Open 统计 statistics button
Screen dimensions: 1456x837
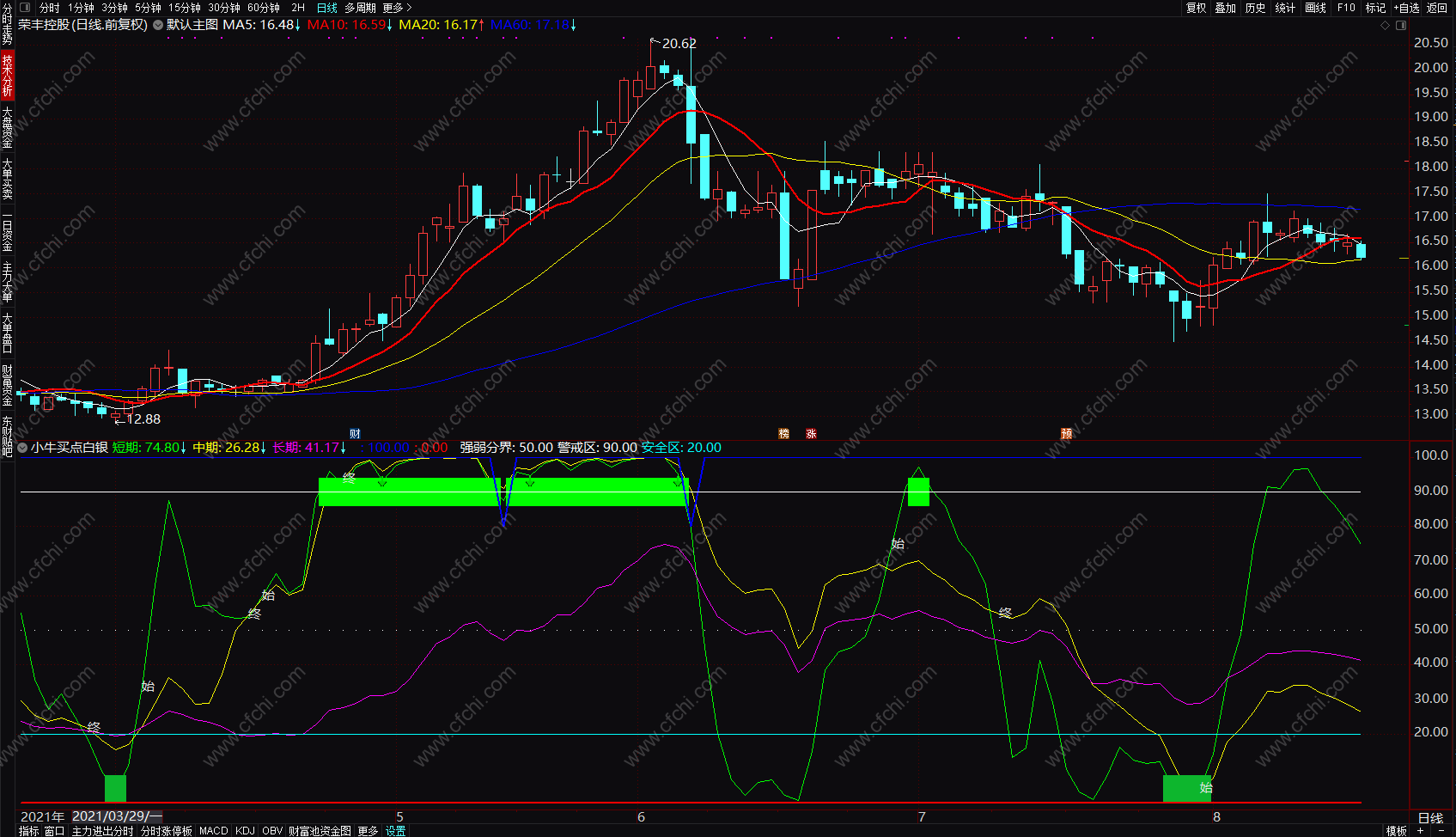1285,8
